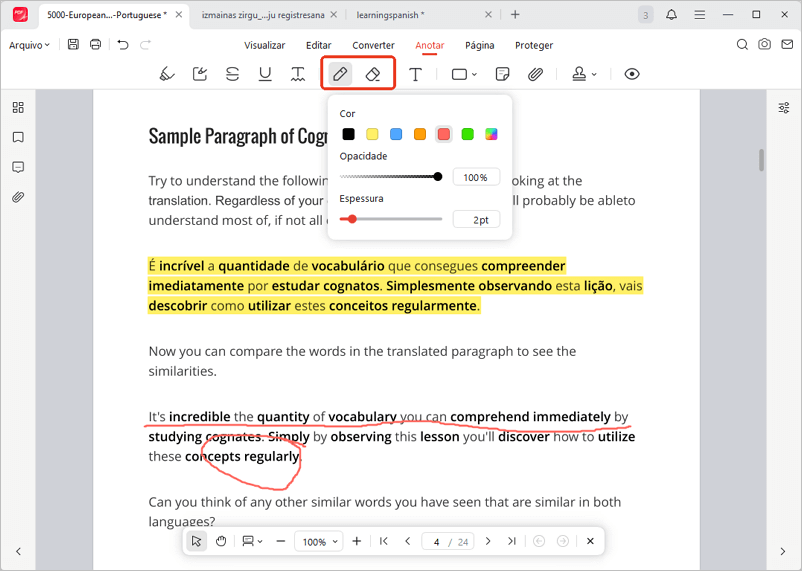802x571 pixels.
Task: Select the area highlight tool icon
Action: (199, 74)
